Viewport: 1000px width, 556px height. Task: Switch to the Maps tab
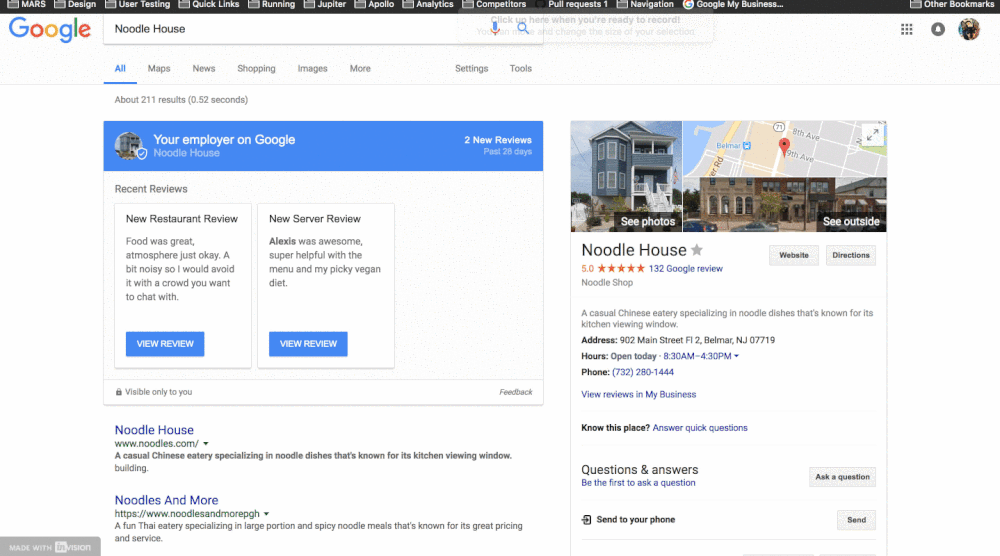159,68
